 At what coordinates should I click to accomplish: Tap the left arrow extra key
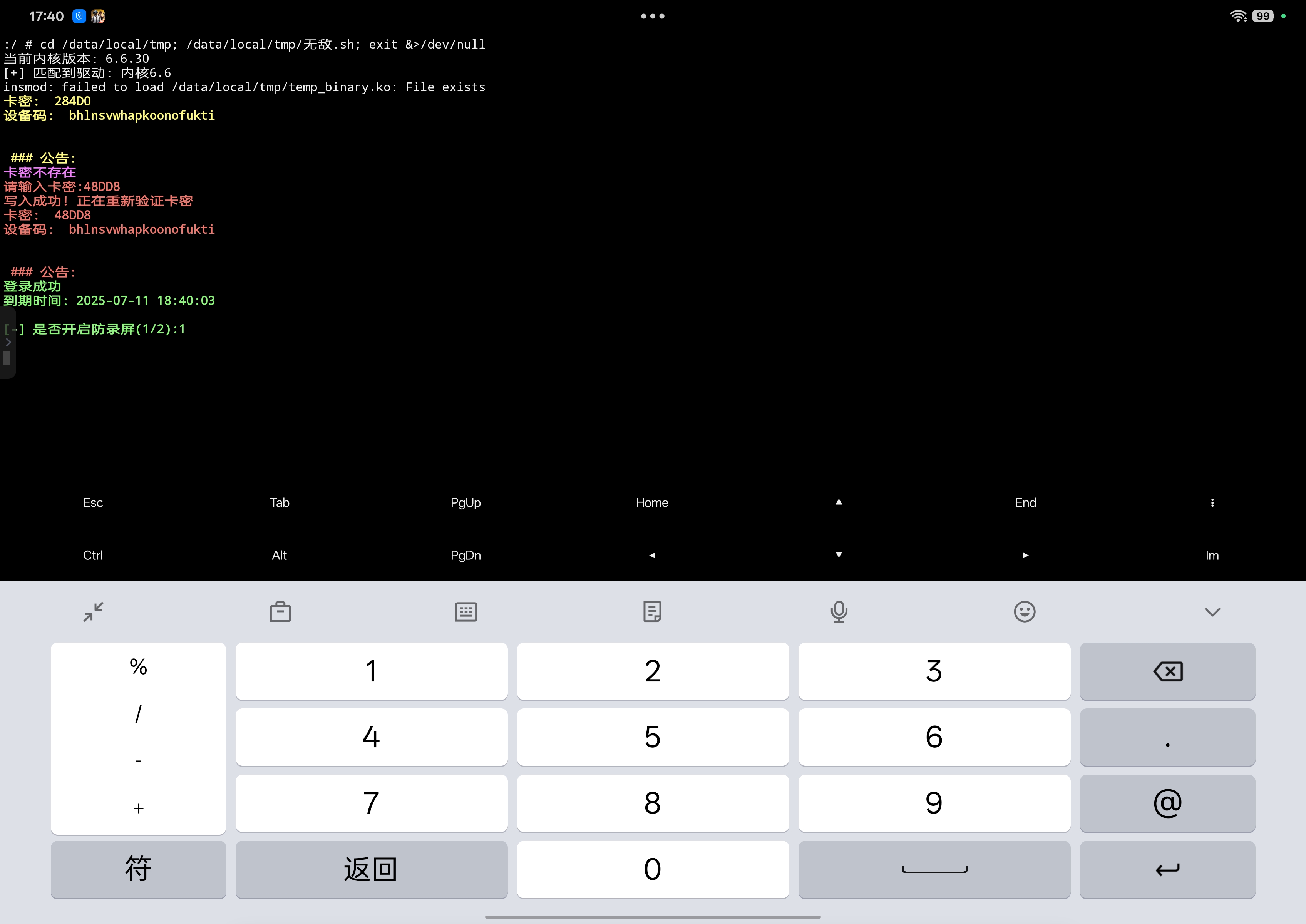coord(652,555)
